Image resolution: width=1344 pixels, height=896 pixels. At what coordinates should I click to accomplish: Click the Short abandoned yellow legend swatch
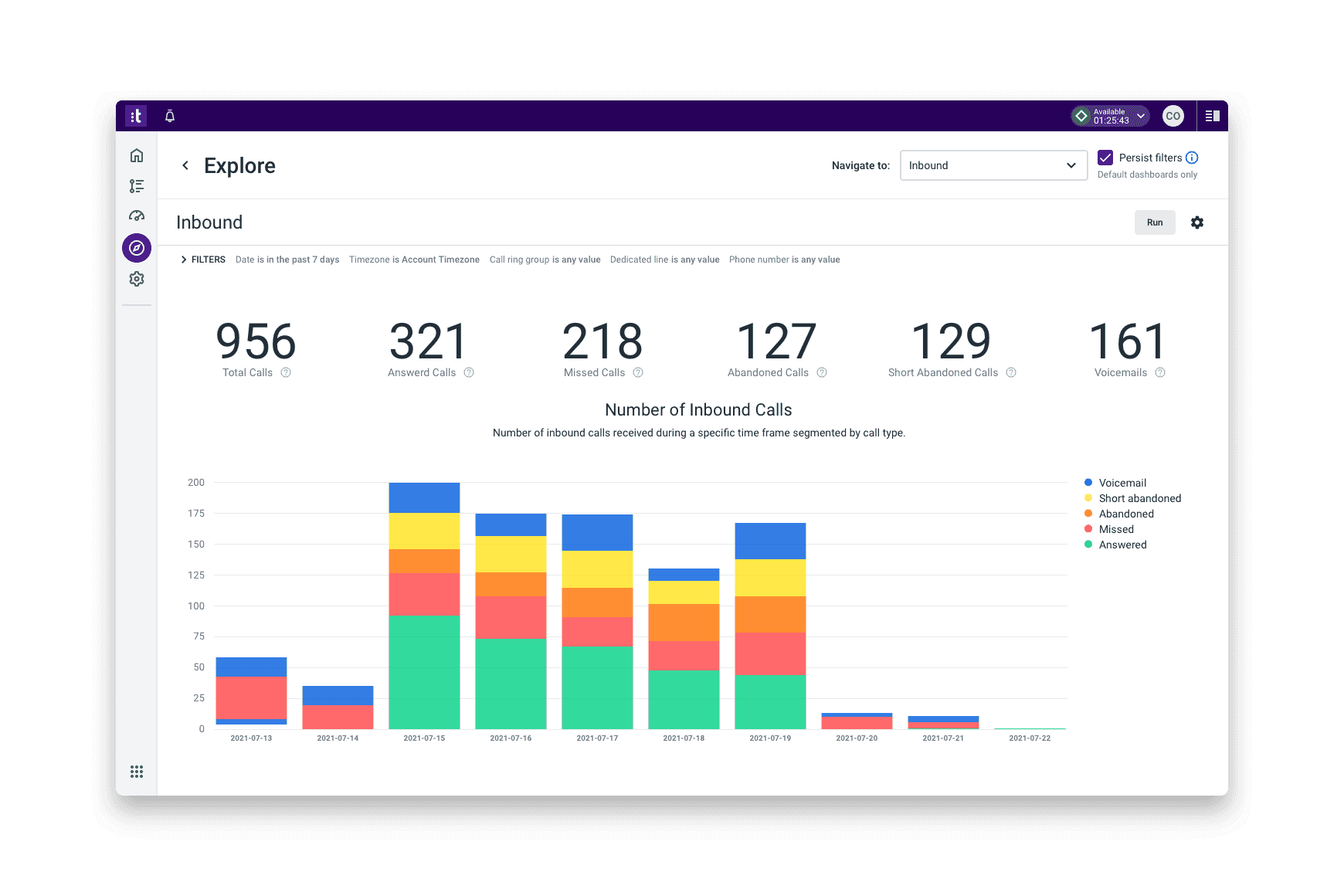(1088, 498)
